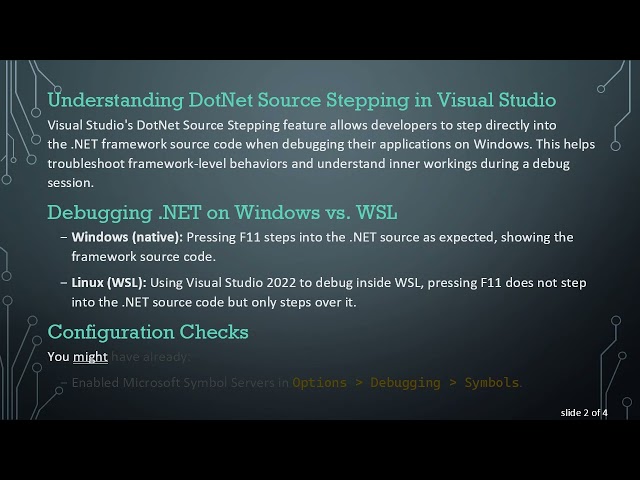Click the faded "Enabled Microsoft Symbol Servers in" text

click(180, 383)
